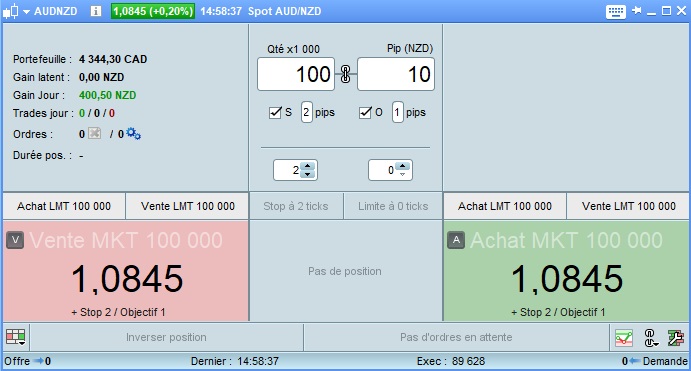Open the keyboard shortcuts icon

click(616, 11)
